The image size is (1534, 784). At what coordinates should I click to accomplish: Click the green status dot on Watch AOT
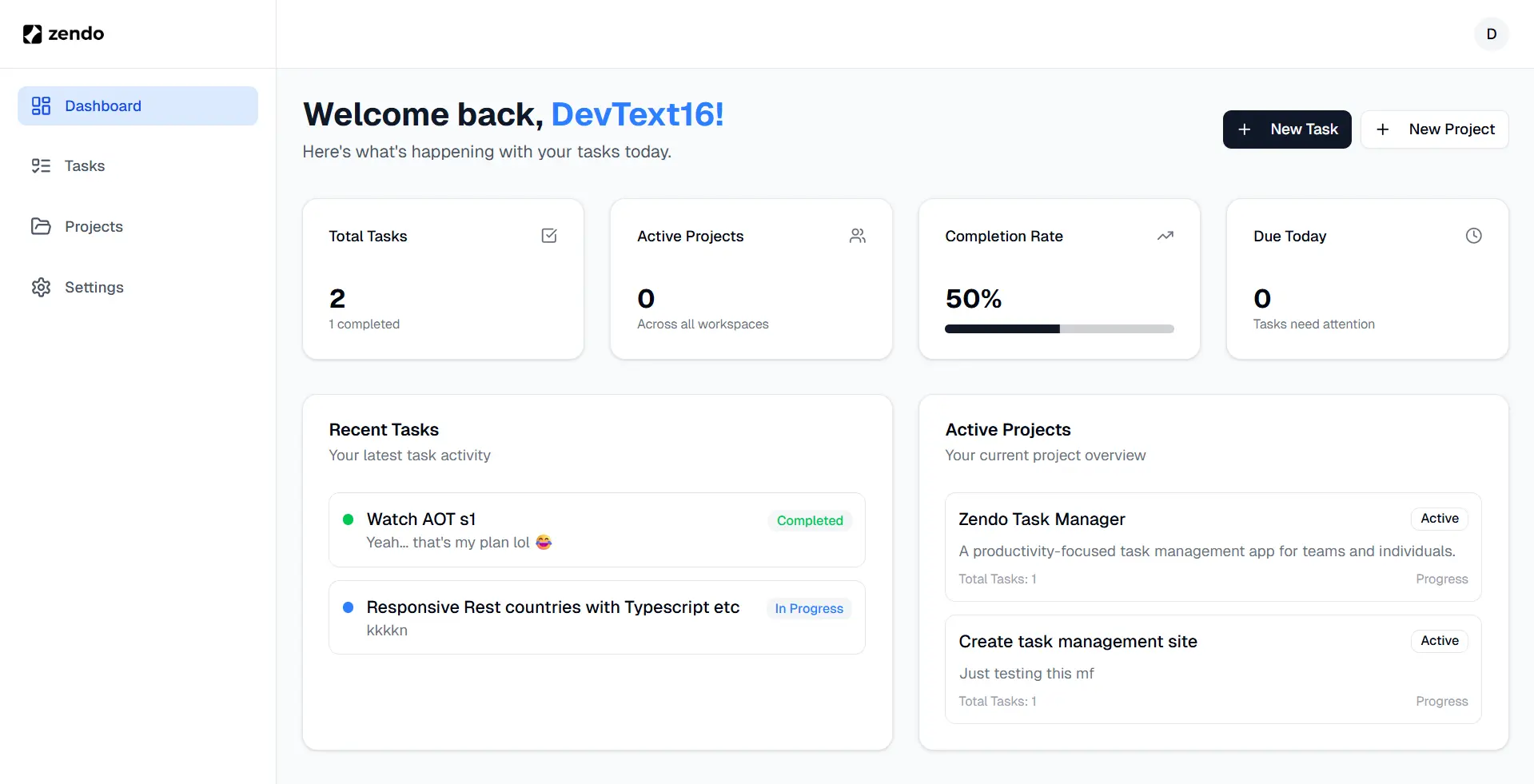[348, 519]
